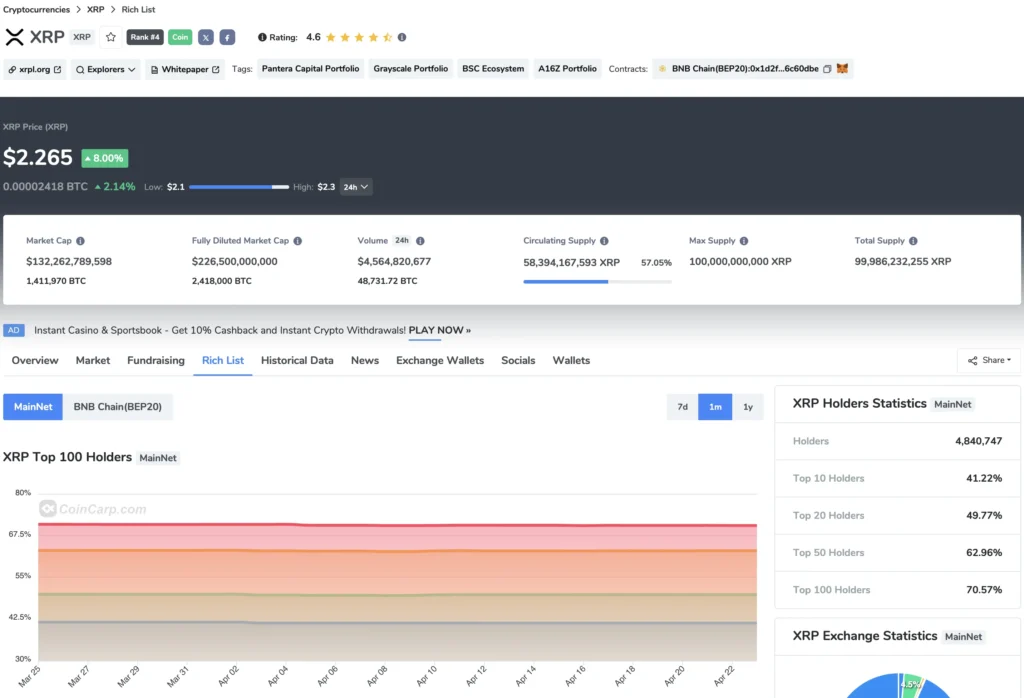Image resolution: width=1024 pixels, height=698 pixels.
Task: Copy the BNB Chain contract address
Action: 827,69
